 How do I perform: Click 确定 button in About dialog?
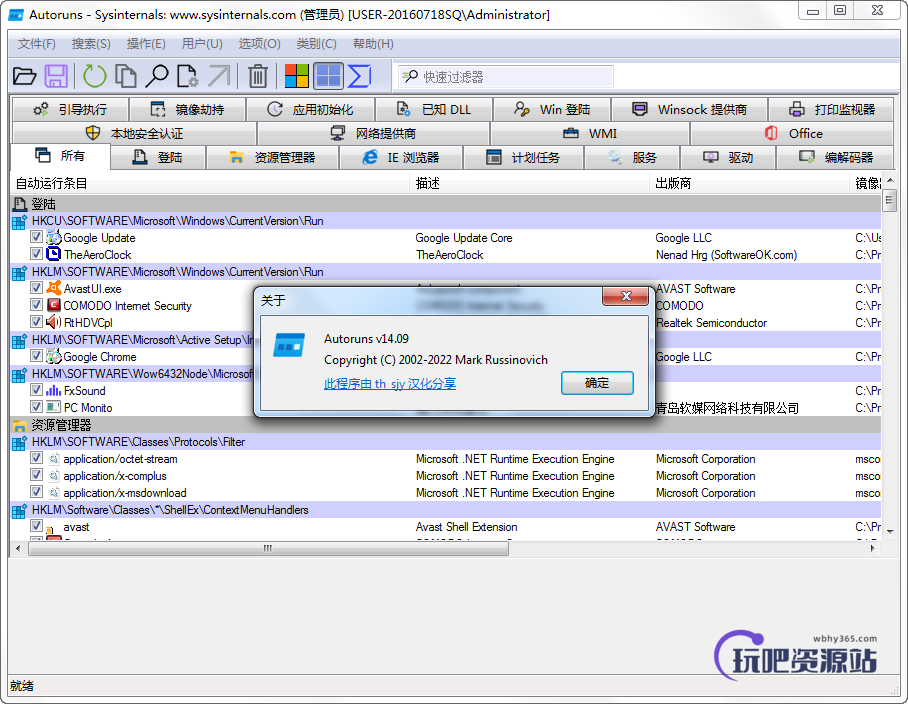coord(597,383)
